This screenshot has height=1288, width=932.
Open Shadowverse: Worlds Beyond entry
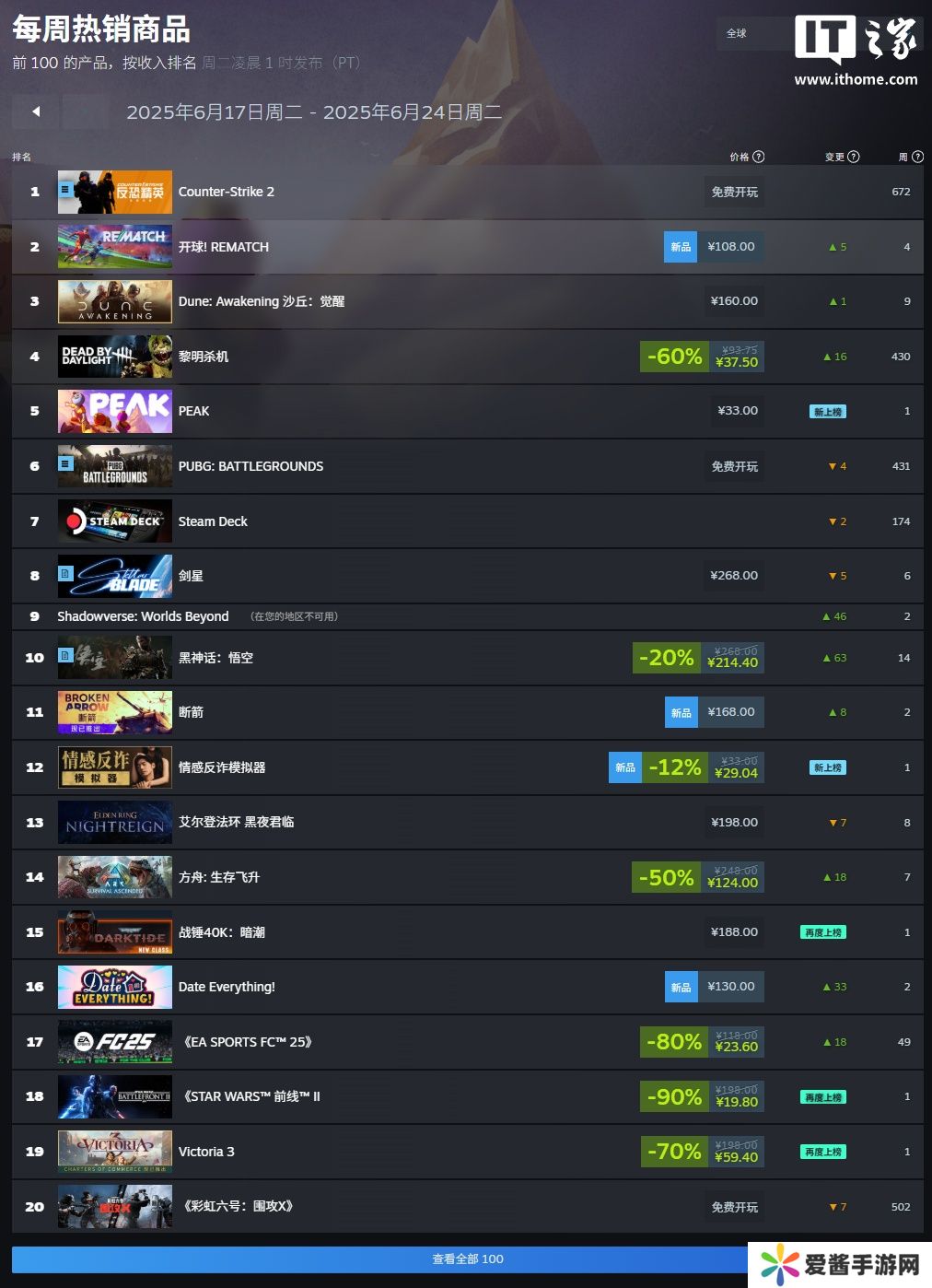coord(143,616)
